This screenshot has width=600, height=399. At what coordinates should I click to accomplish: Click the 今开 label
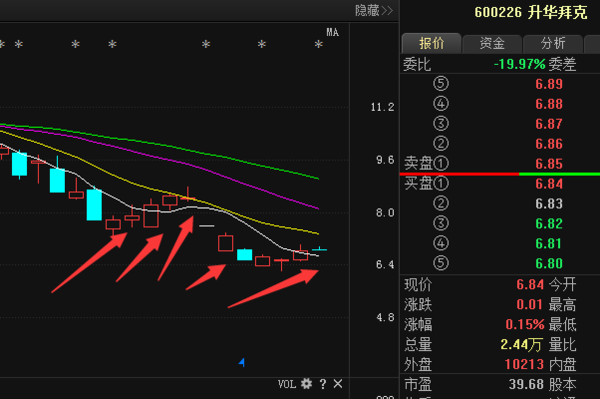[562, 285]
